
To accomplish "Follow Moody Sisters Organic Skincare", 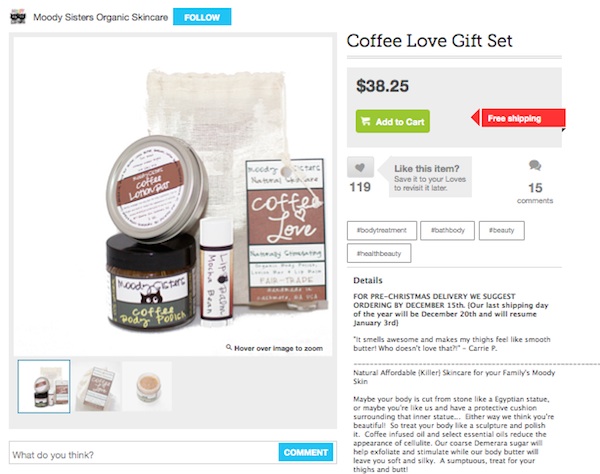I will point(202,17).
